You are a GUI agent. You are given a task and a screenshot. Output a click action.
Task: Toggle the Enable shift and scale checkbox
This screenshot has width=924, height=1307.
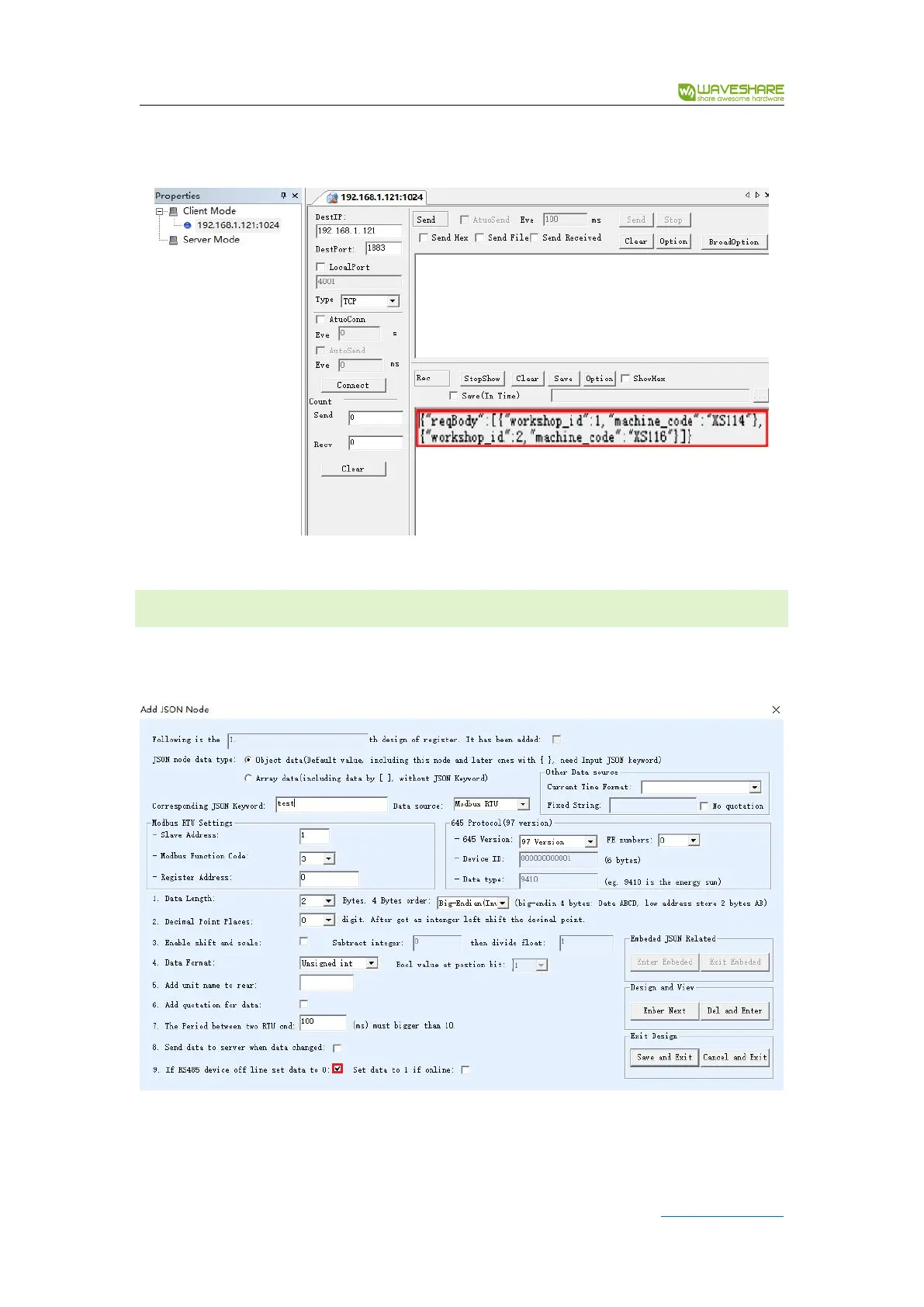pyautogui.click(x=304, y=941)
